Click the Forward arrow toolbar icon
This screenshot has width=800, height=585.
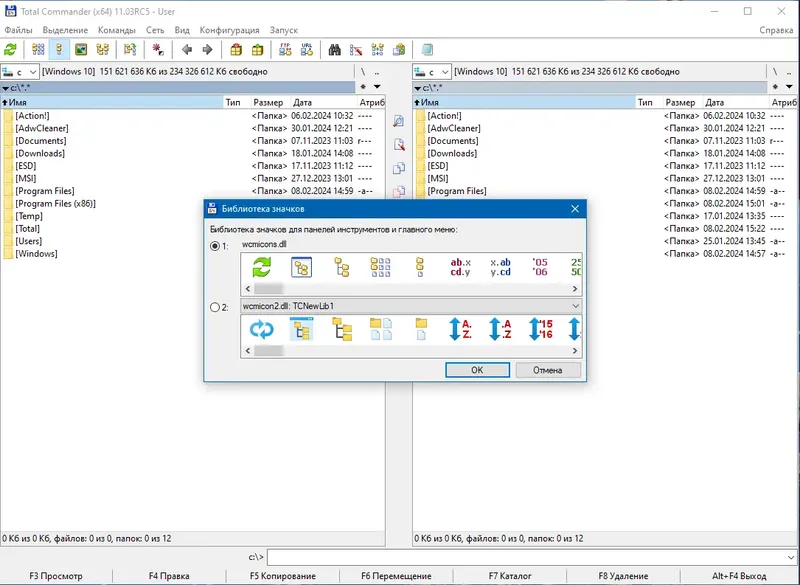[207, 49]
